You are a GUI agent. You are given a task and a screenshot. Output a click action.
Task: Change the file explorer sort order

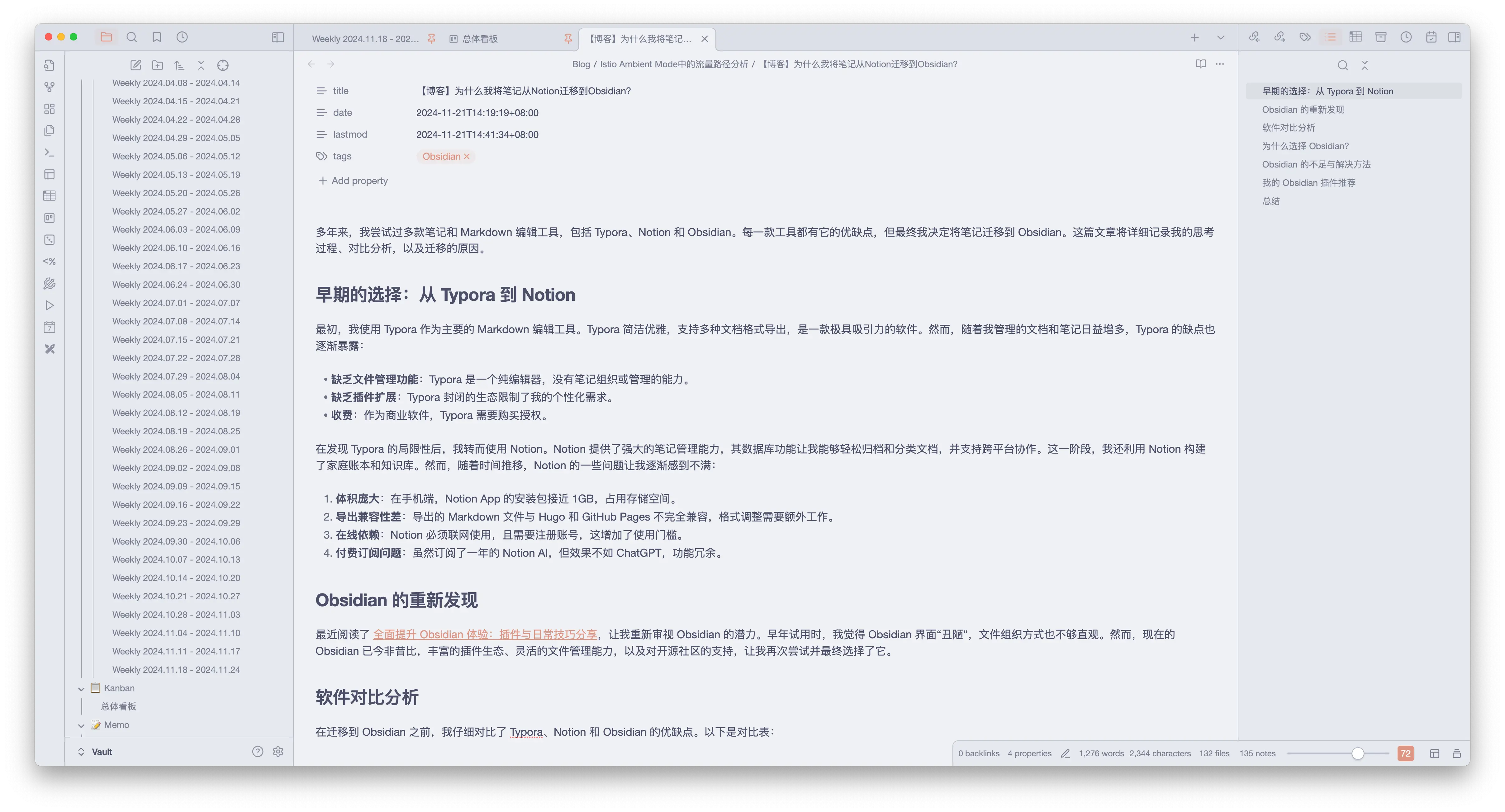click(x=179, y=65)
